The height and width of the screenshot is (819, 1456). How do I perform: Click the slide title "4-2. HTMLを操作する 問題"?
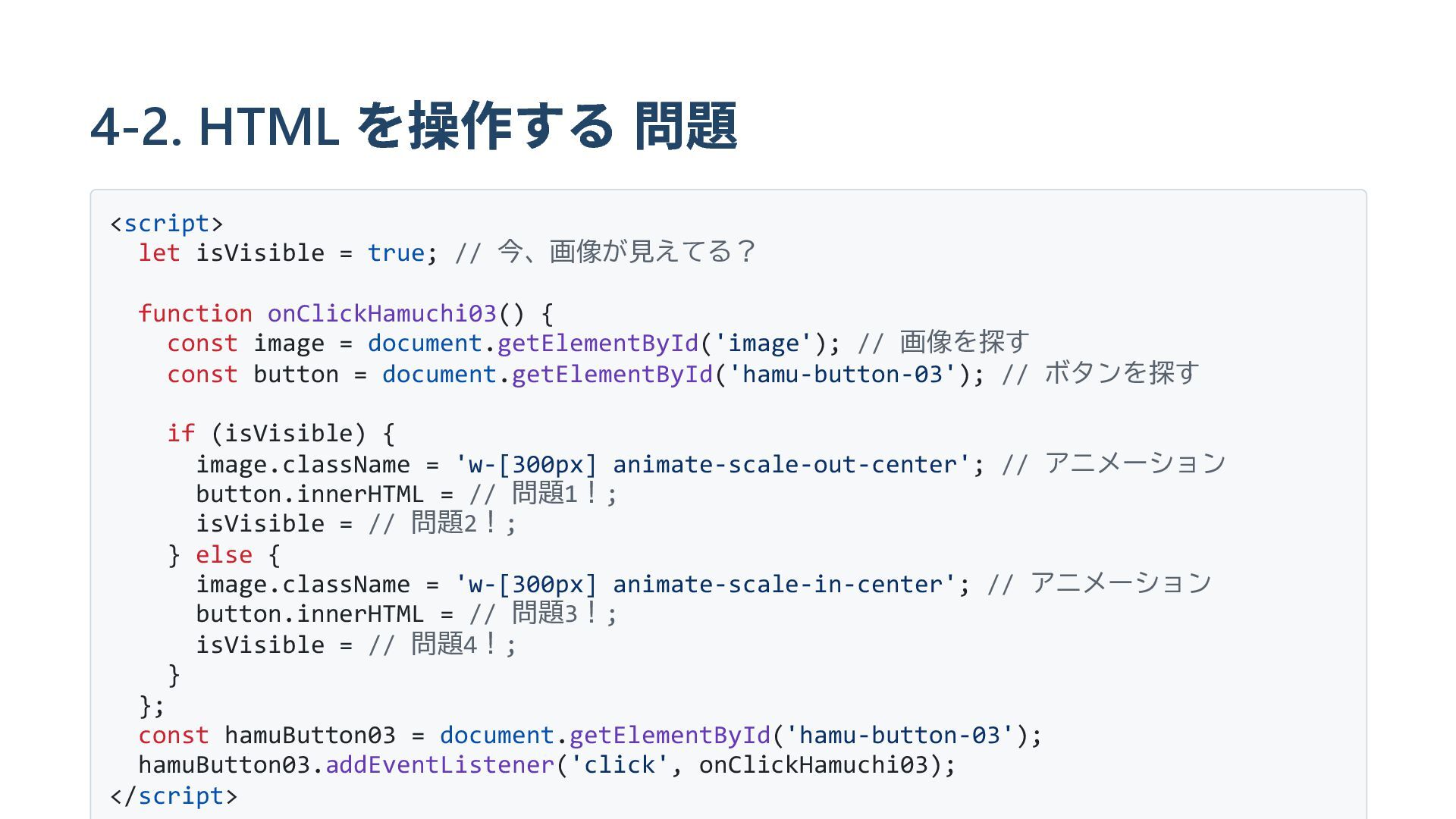[413, 126]
